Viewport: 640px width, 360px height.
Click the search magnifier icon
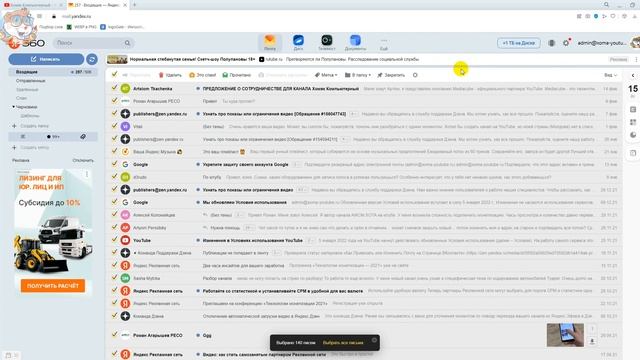pyautogui.click(x=127, y=43)
